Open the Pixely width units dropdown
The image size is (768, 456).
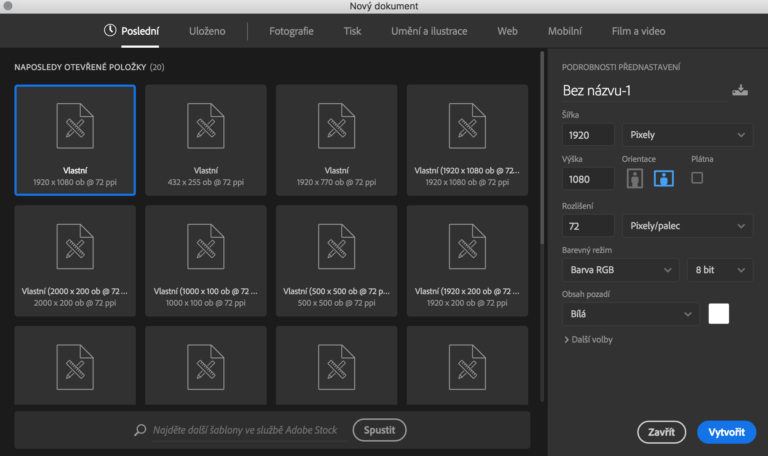pyautogui.click(x=687, y=134)
